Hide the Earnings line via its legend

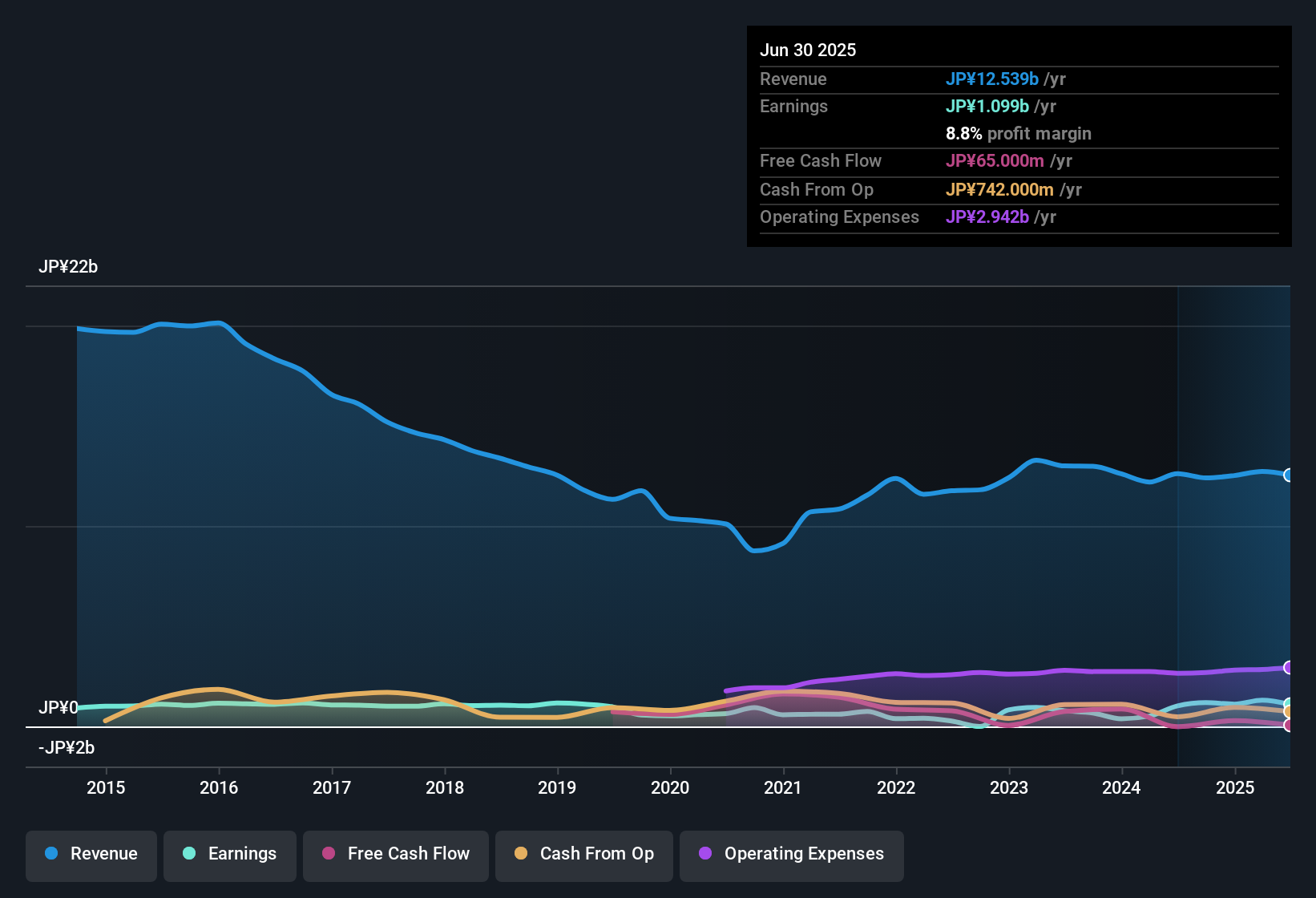pos(229,855)
